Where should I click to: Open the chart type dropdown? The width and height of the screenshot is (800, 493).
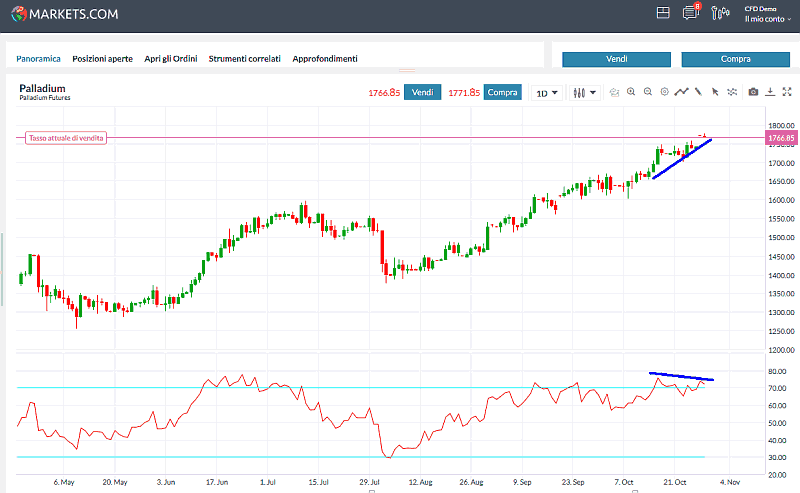[x=584, y=93]
